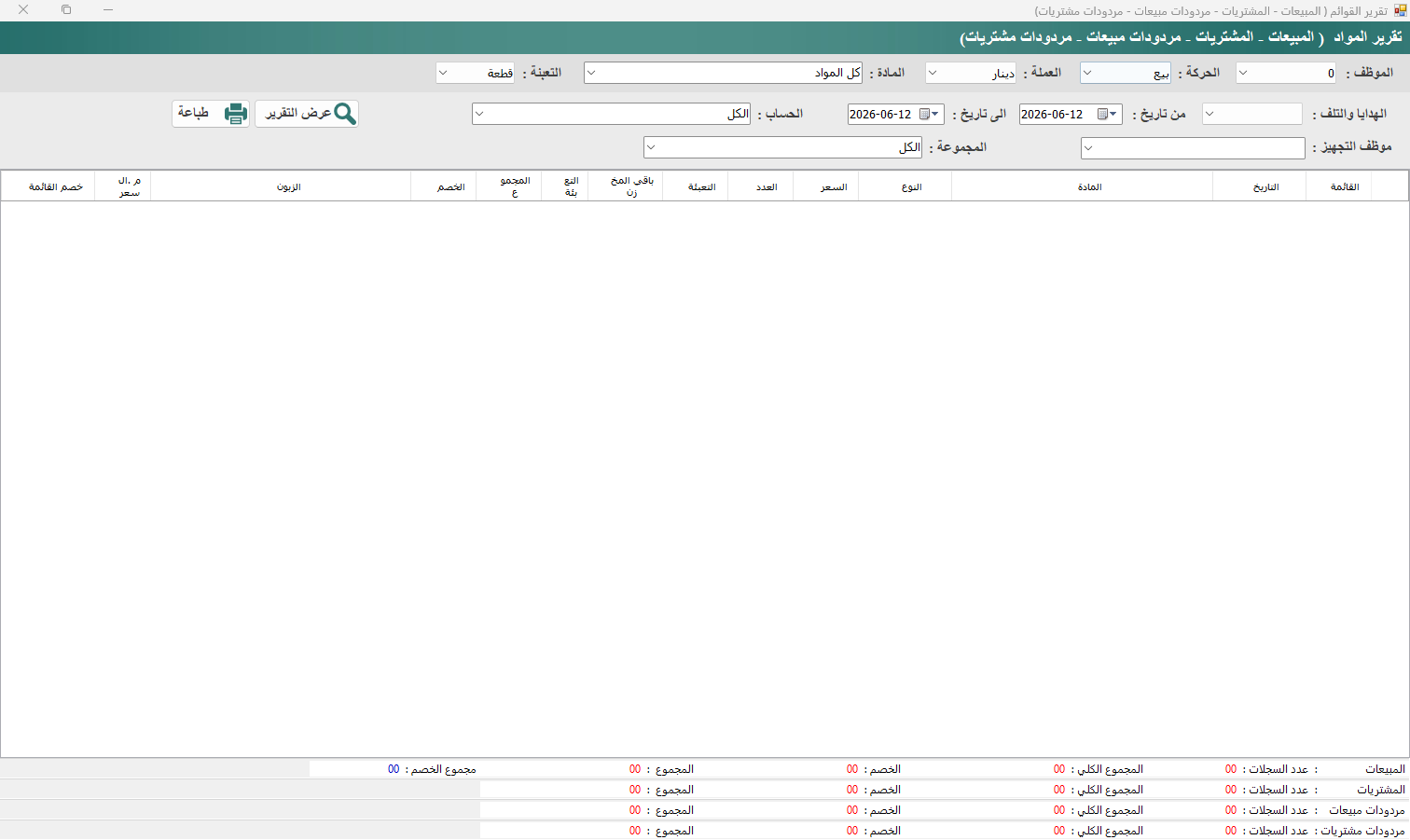
Task: Minimize the report window
Action: tap(108, 9)
